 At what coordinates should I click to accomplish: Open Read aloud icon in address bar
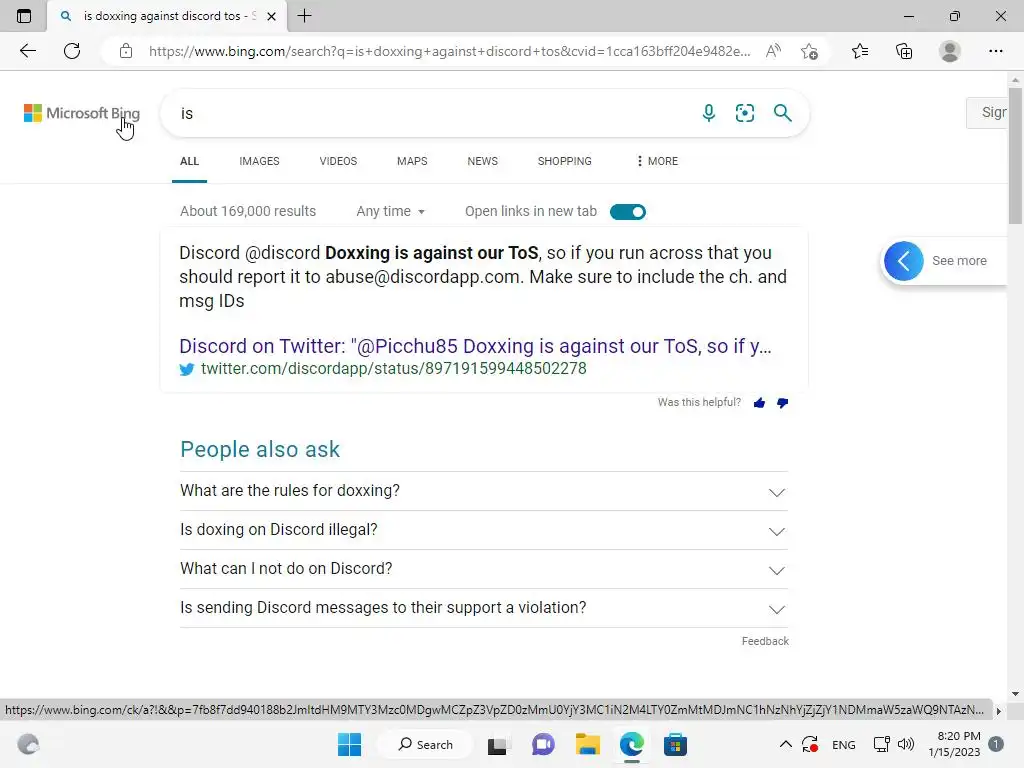[773, 51]
